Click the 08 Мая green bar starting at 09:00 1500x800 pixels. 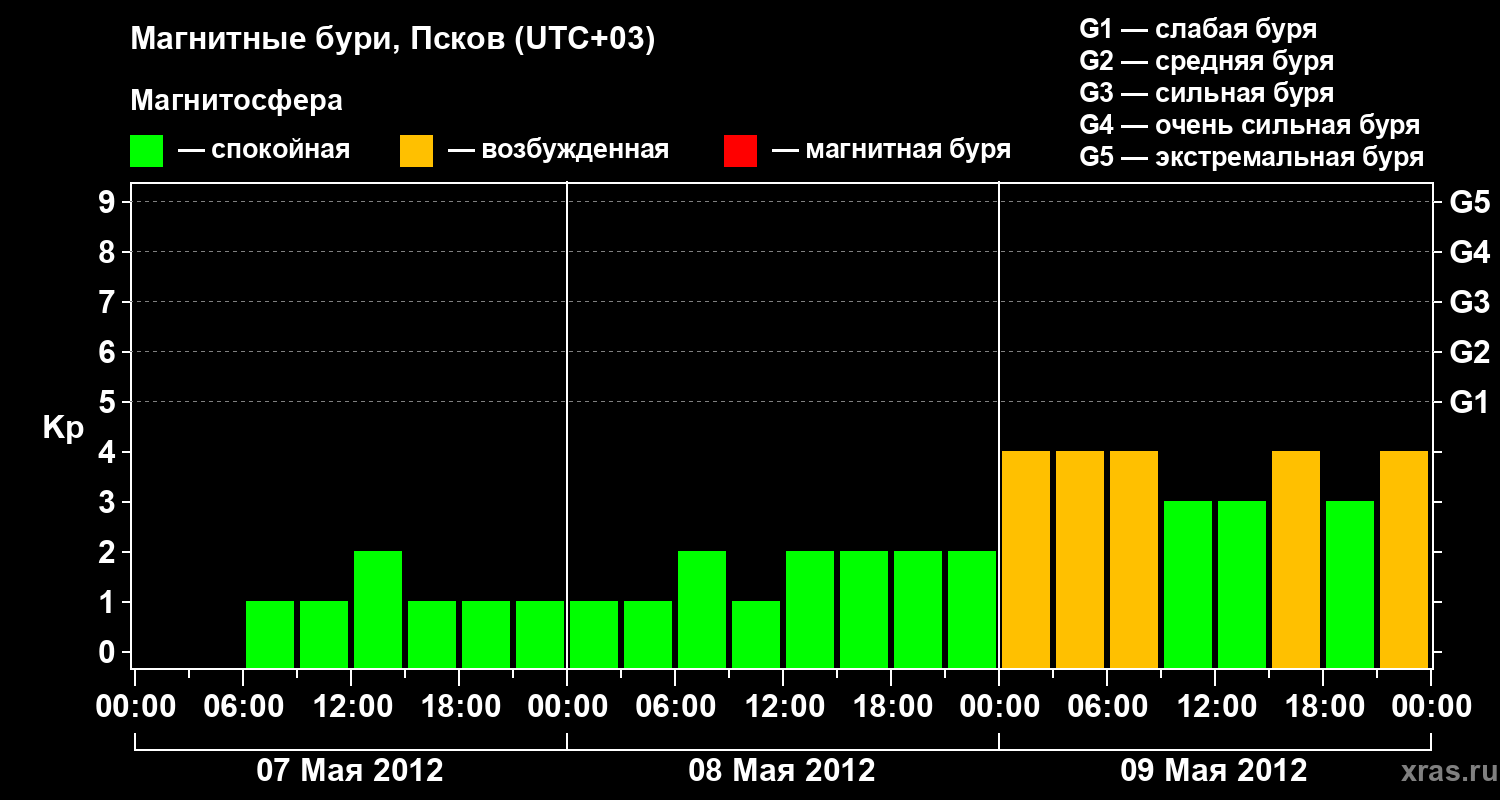(756, 634)
